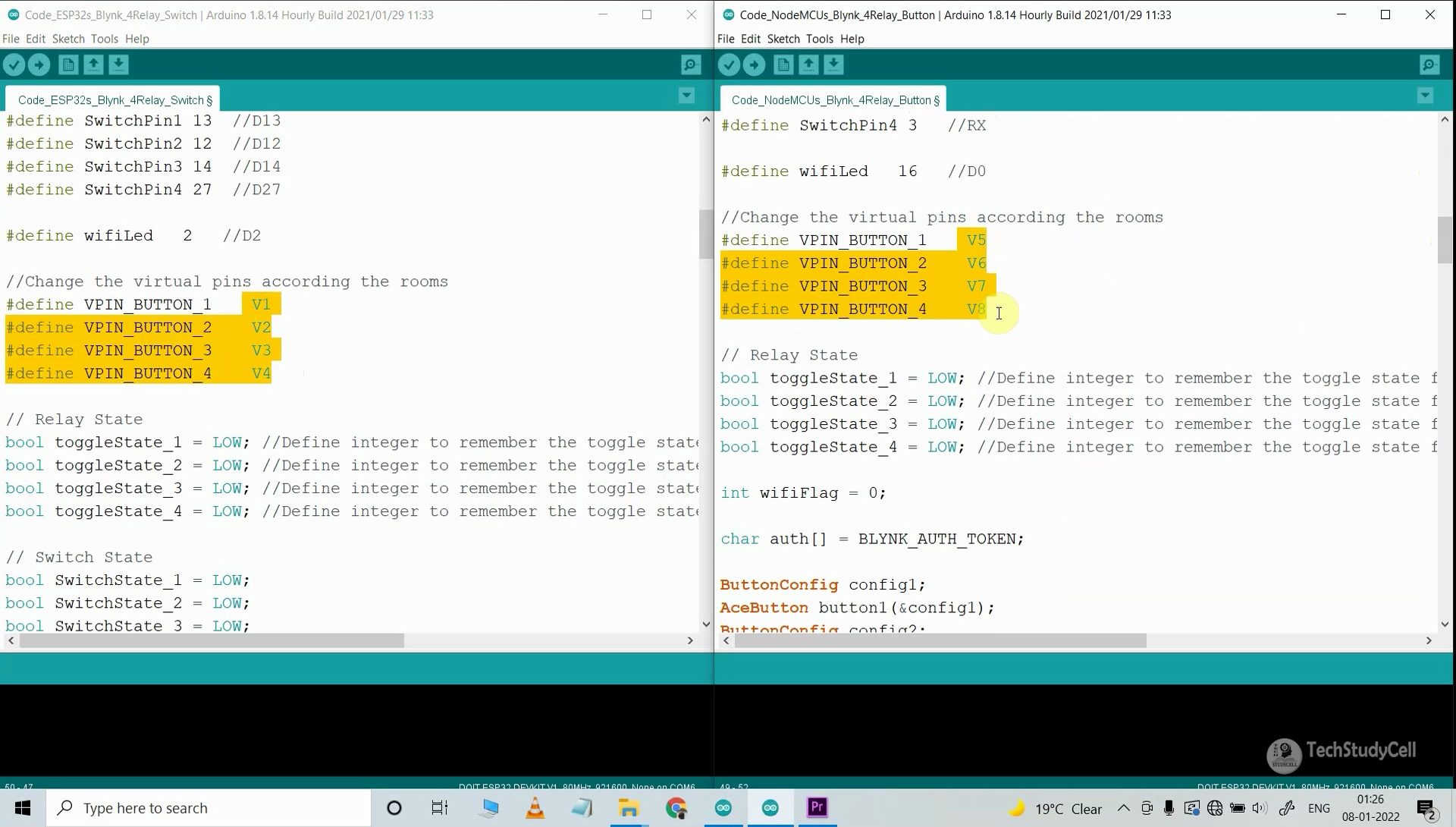The height and width of the screenshot is (827, 1456).
Task: Verify the ESP32 sketch using the checkmark icon
Action: click(x=14, y=64)
